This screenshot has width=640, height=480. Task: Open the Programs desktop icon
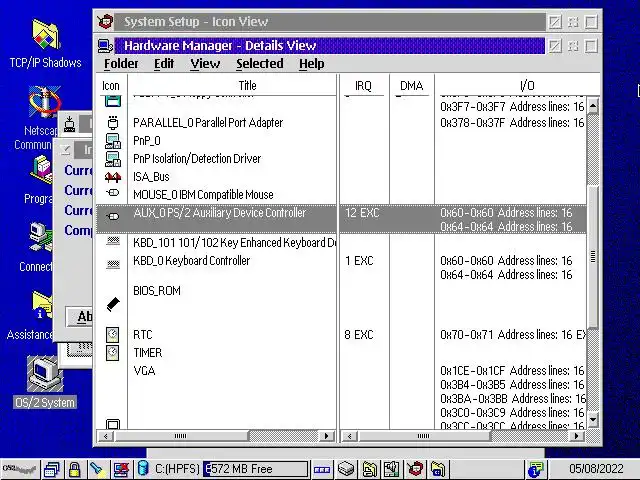coord(42,171)
